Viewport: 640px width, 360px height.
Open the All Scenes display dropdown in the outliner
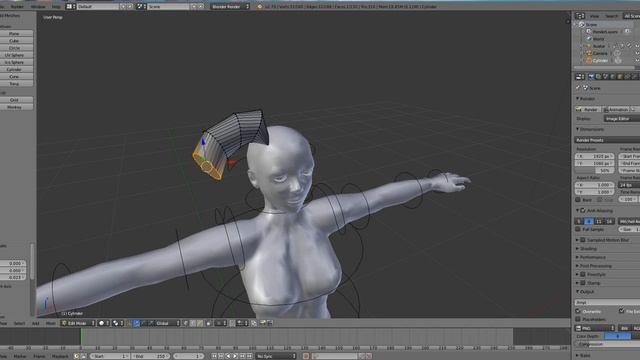[x=631, y=16]
